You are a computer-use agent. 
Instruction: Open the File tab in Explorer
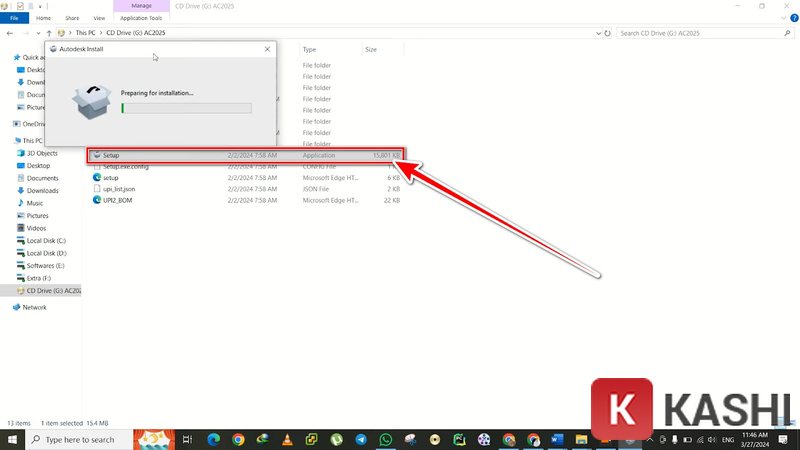pyautogui.click(x=14, y=18)
